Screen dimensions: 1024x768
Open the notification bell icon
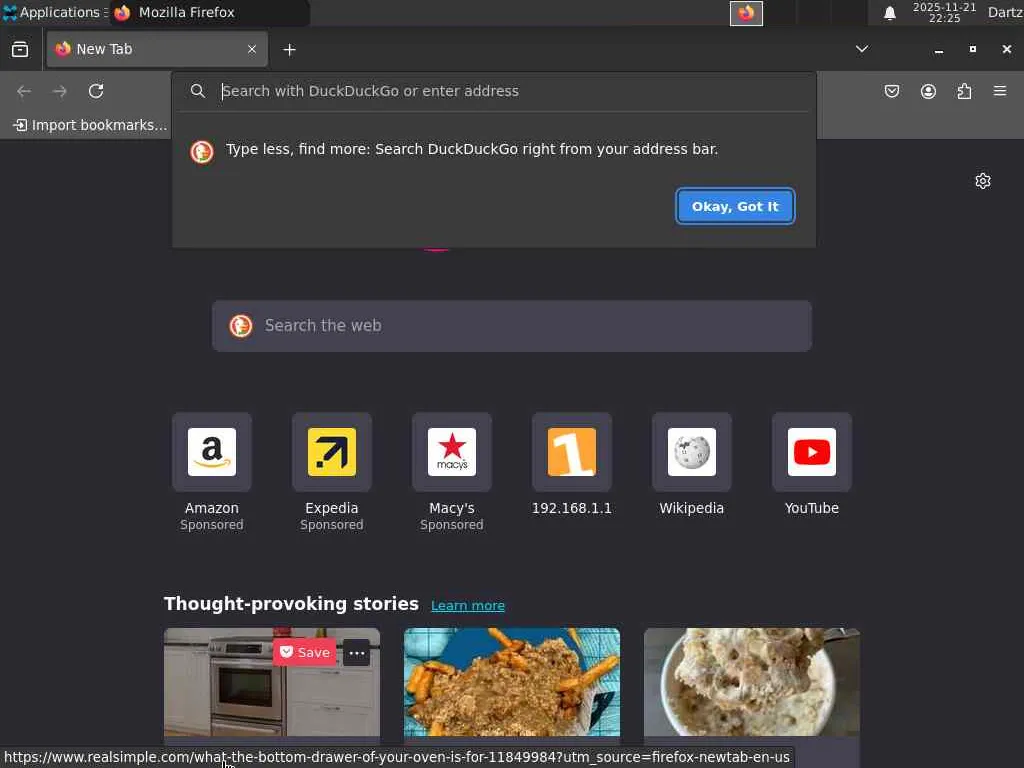pos(889,13)
